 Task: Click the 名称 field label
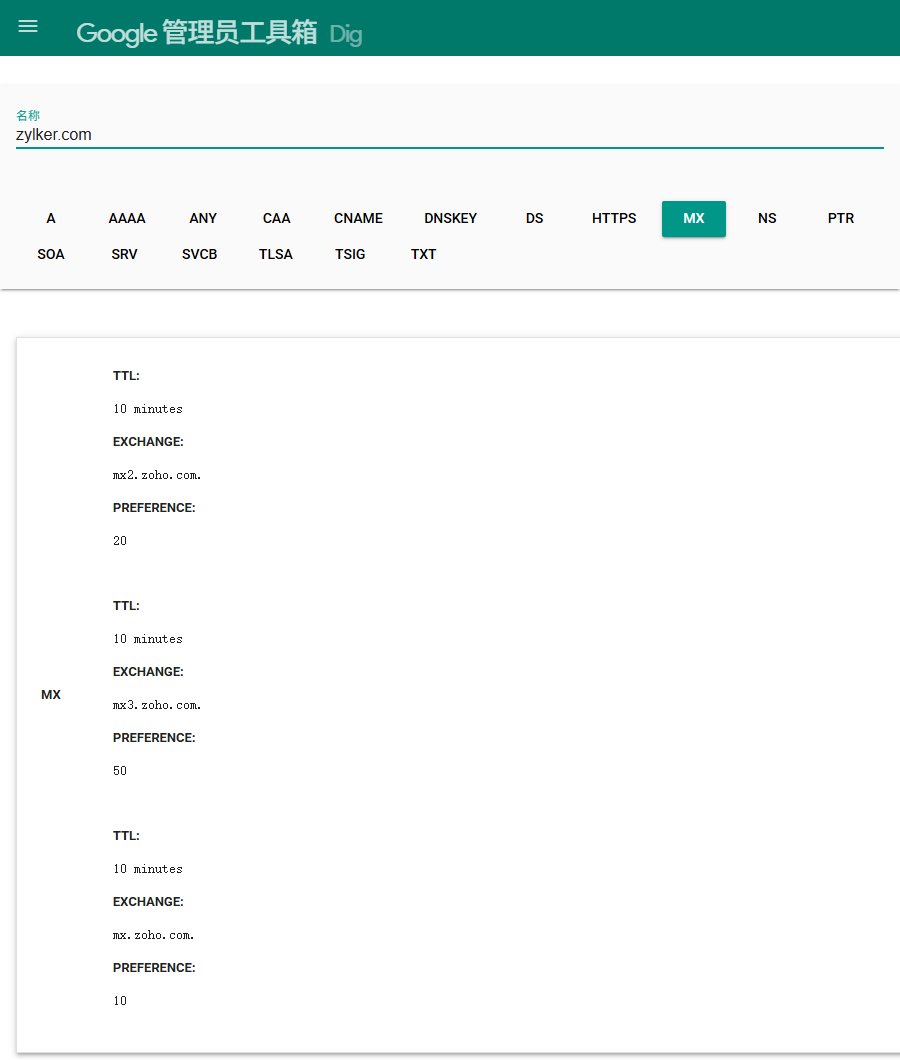tap(28, 115)
